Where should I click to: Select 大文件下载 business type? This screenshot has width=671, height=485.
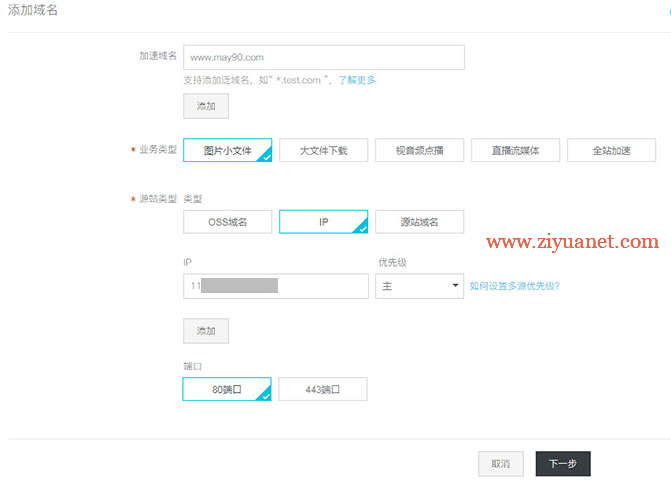pyautogui.click(x=324, y=150)
